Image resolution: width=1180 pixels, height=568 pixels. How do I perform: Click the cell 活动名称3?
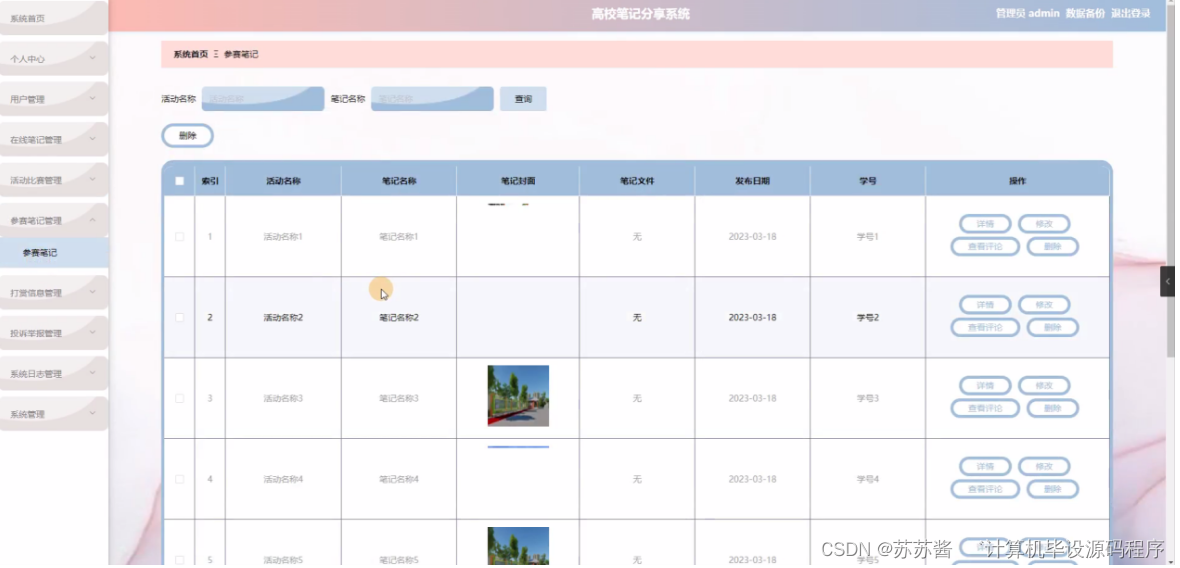click(x=283, y=399)
